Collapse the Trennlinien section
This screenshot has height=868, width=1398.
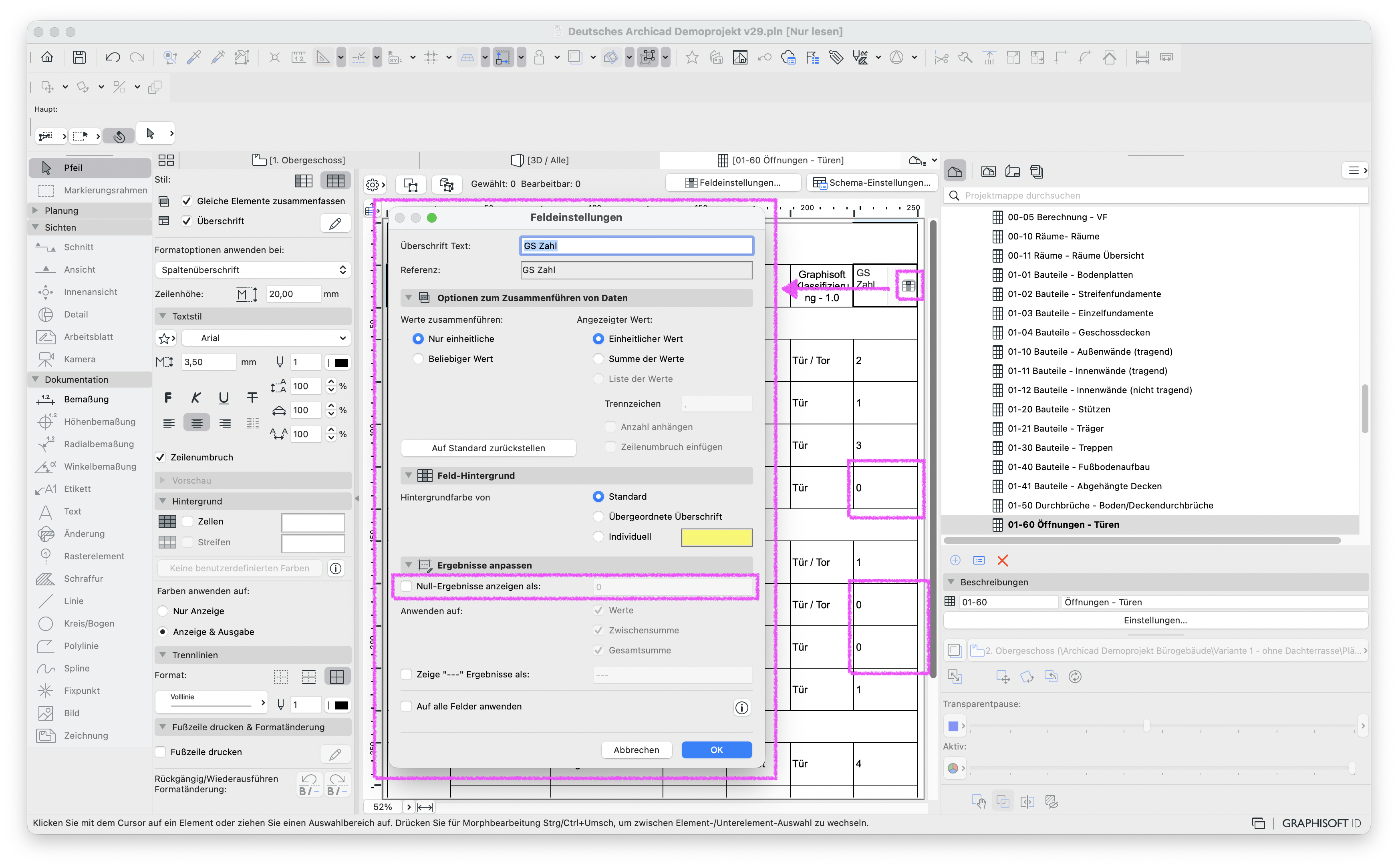pos(163,655)
